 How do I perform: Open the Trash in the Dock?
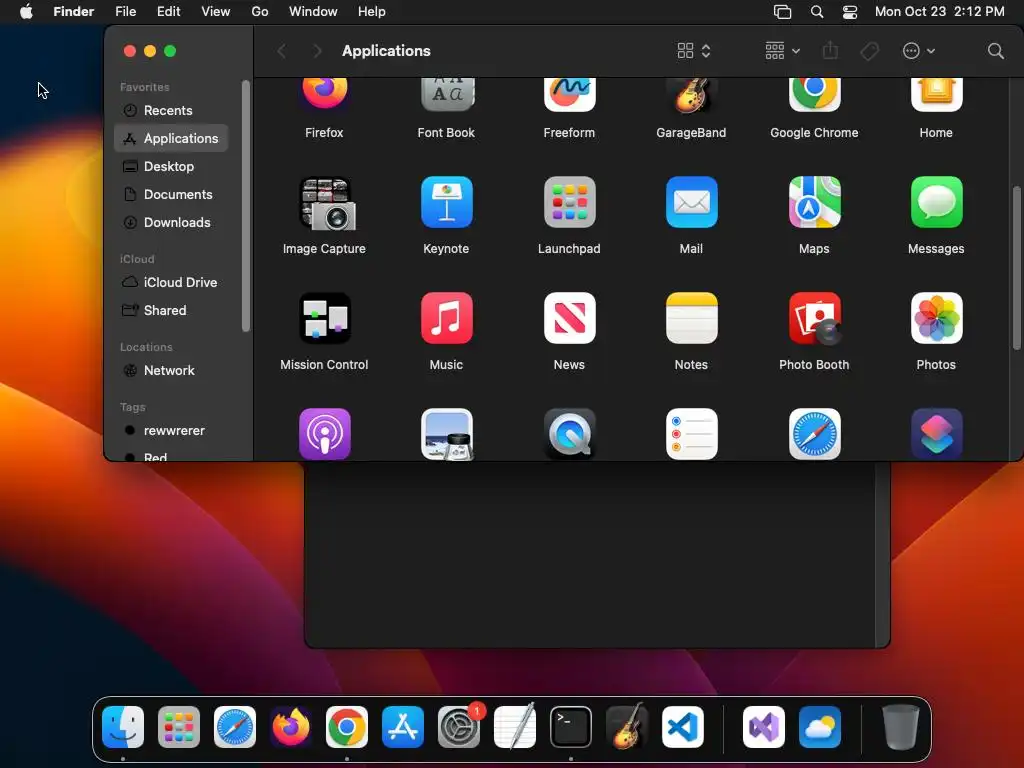901,727
